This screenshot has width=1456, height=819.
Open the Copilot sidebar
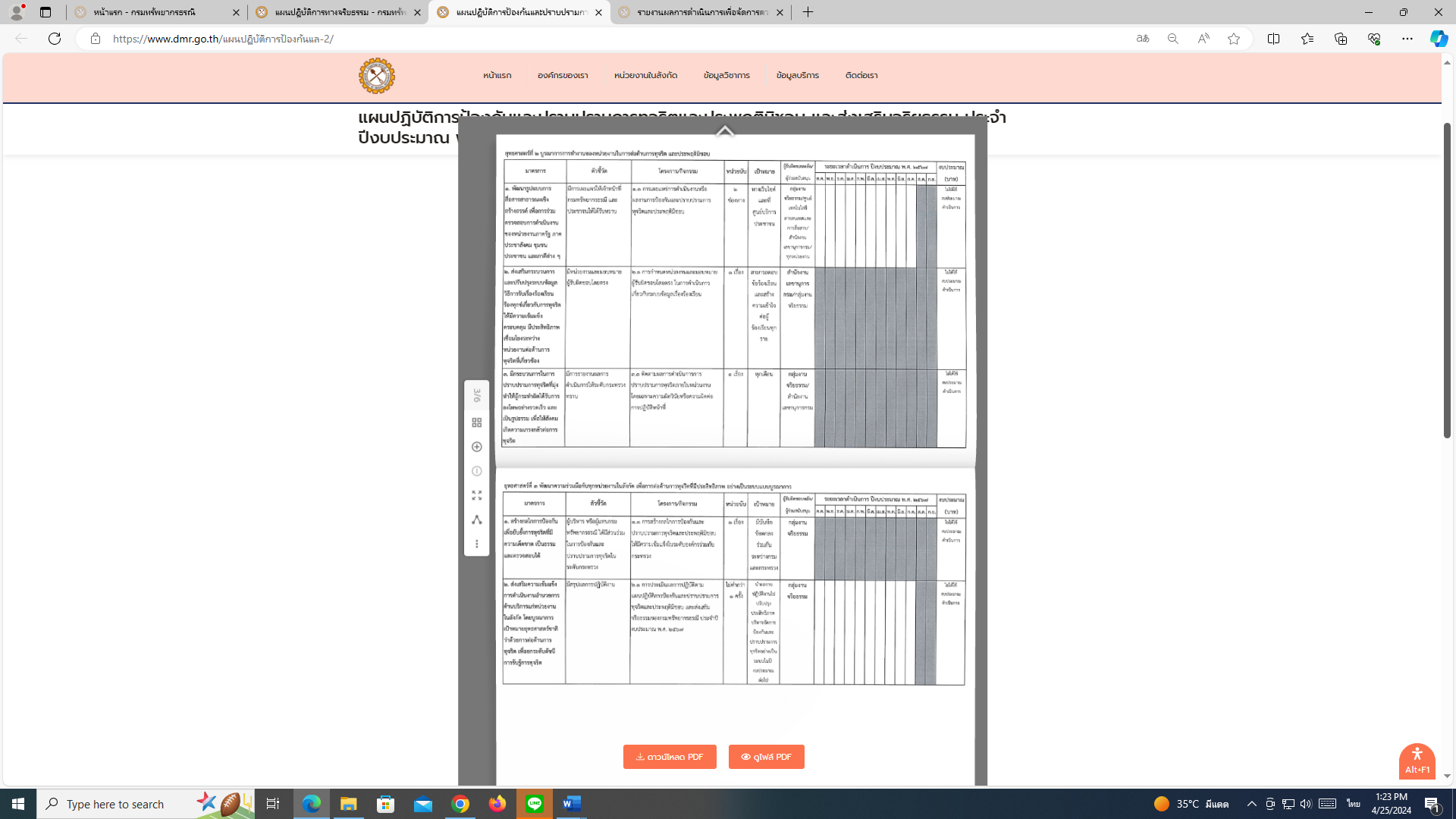click(x=1439, y=39)
